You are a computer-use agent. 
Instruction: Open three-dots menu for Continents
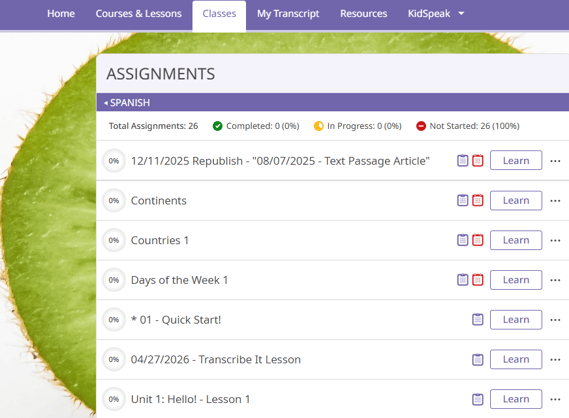(555, 201)
